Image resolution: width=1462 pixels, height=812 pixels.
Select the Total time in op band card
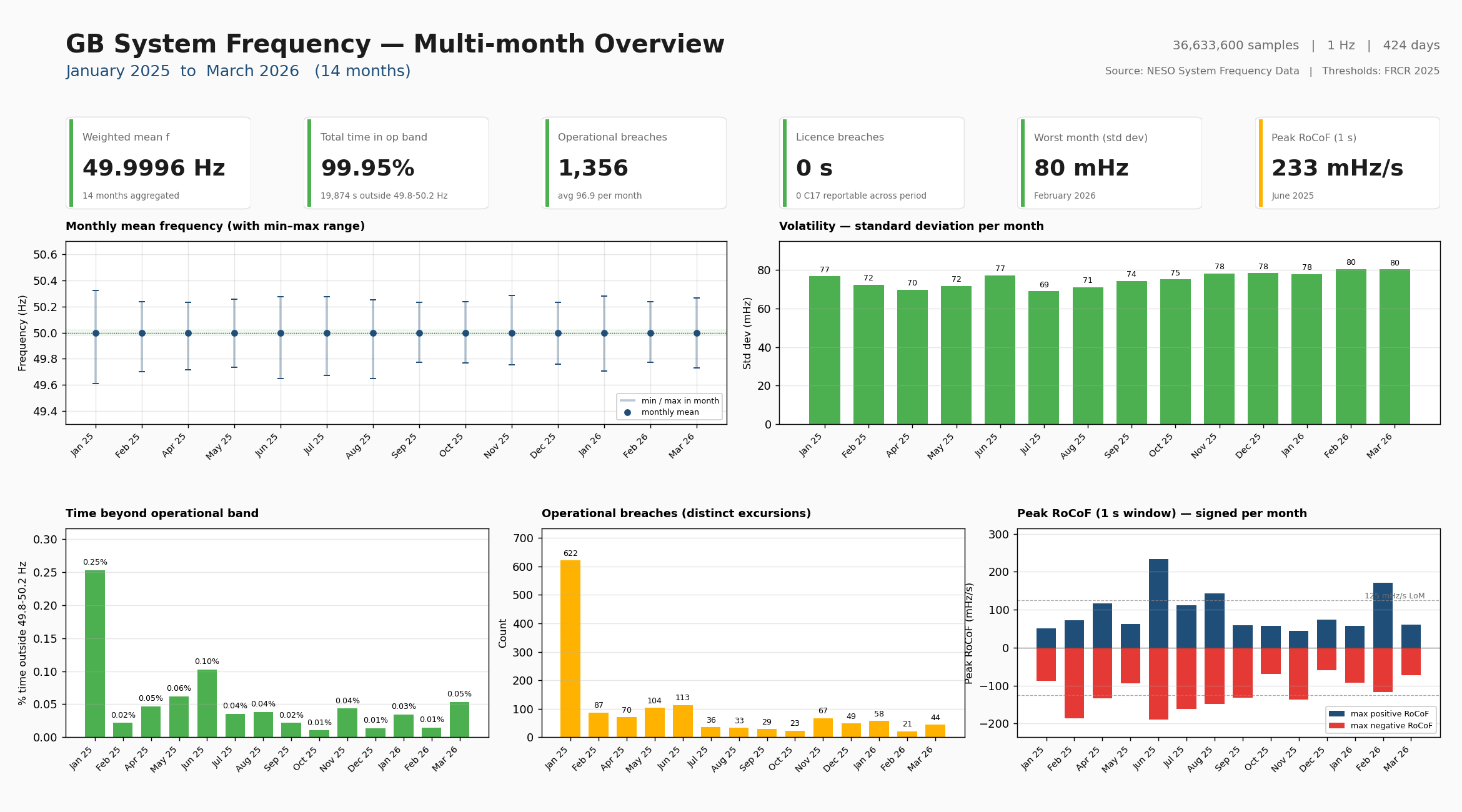click(x=395, y=162)
